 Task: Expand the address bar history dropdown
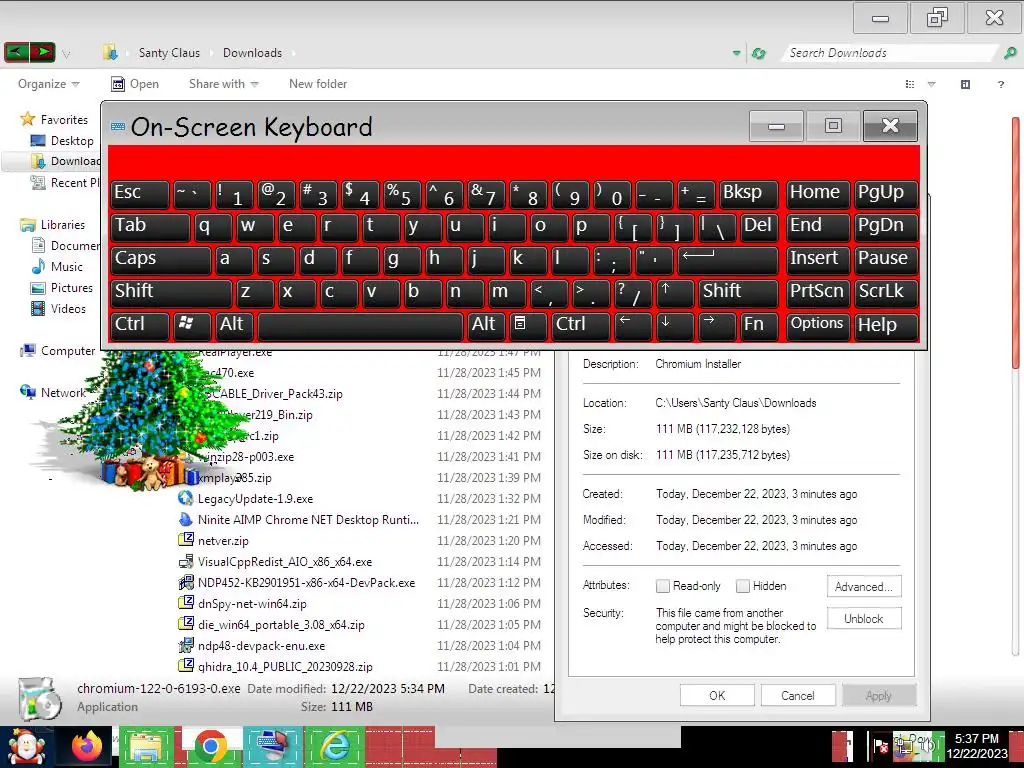(737, 54)
